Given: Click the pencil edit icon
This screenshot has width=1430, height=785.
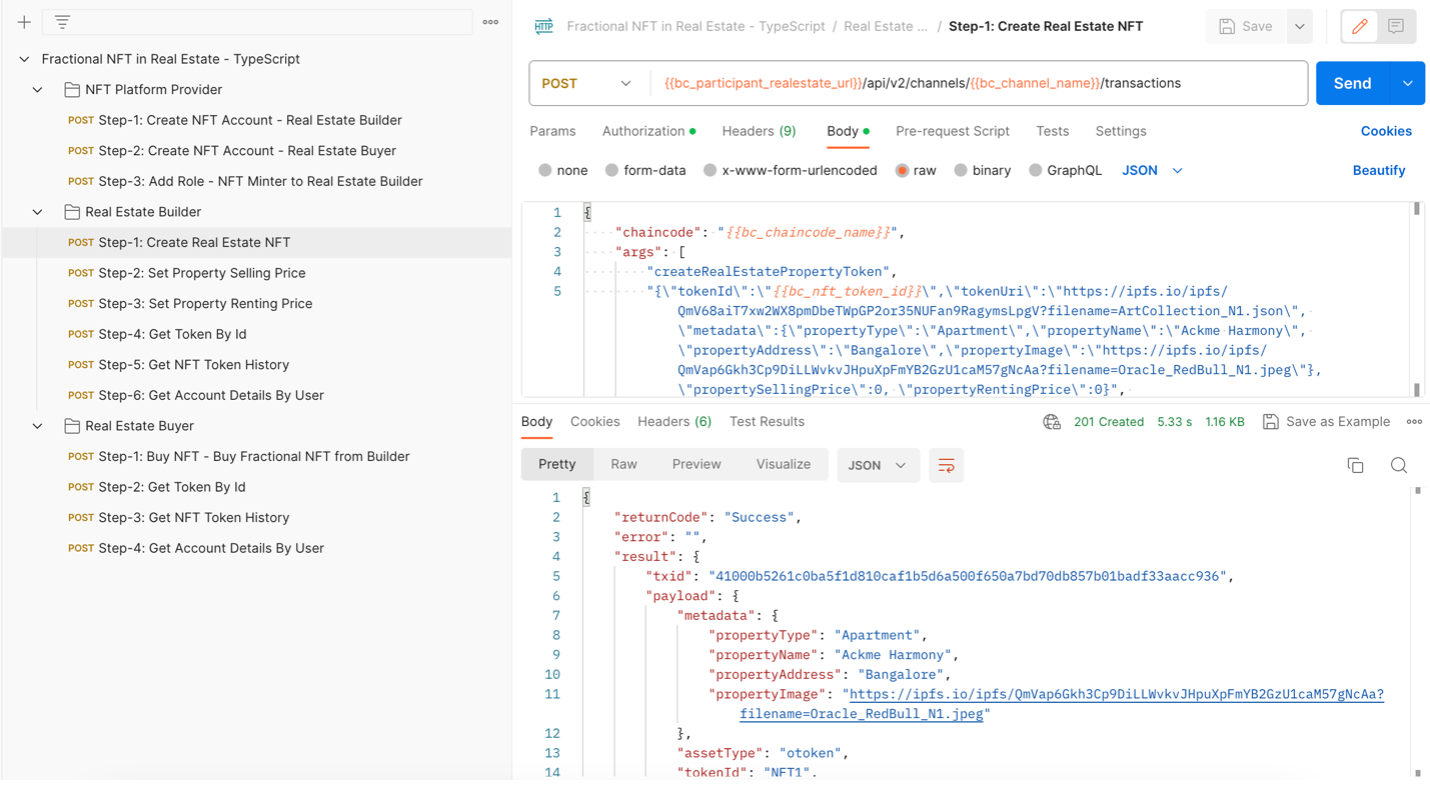Looking at the screenshot, I should click(1359, 27).
